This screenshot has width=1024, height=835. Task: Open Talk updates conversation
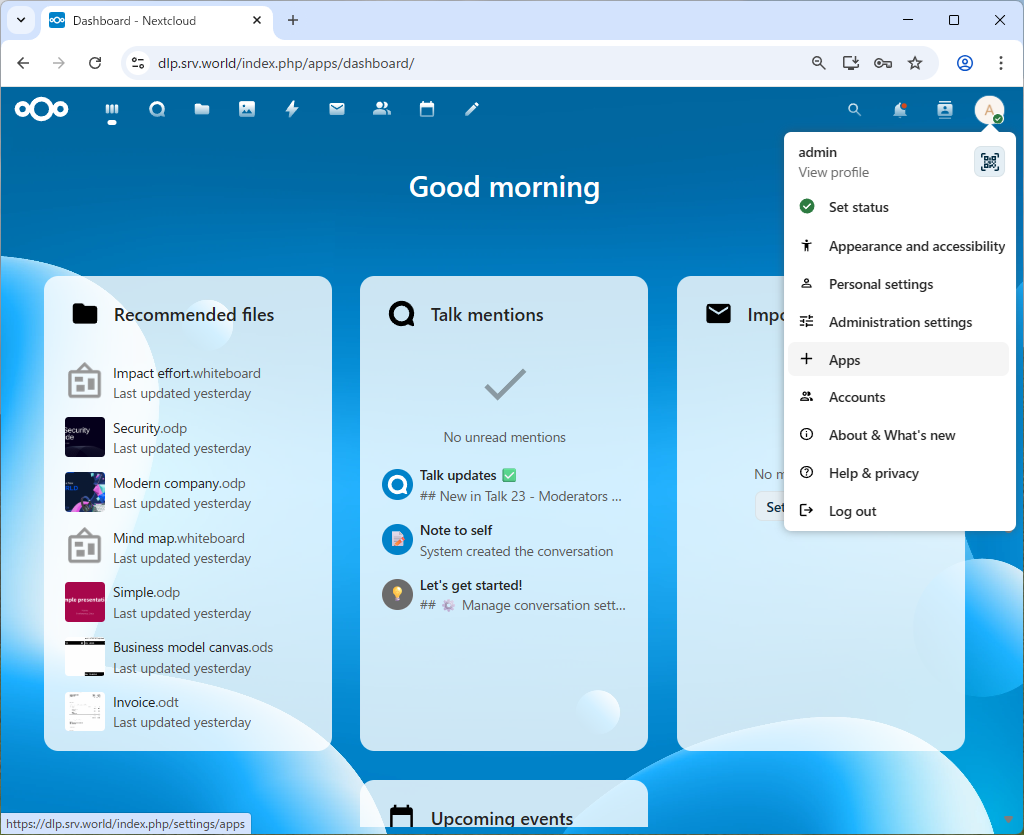pyautogui.click(x=504, y=485)
